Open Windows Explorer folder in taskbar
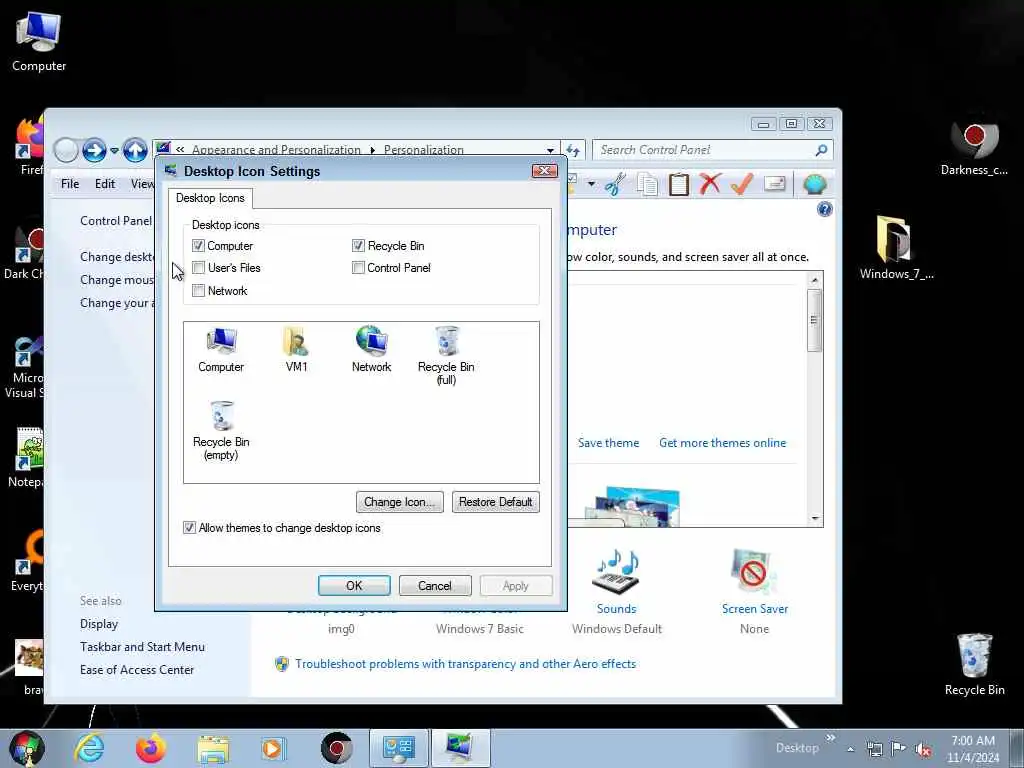 (213, 748)
